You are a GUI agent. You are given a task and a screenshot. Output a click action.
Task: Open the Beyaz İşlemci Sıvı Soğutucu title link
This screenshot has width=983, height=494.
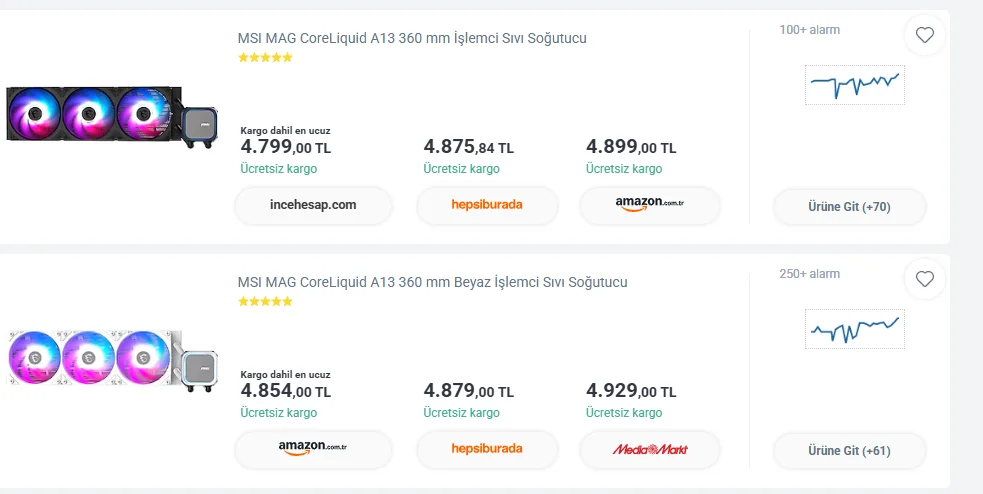[432, 282]
